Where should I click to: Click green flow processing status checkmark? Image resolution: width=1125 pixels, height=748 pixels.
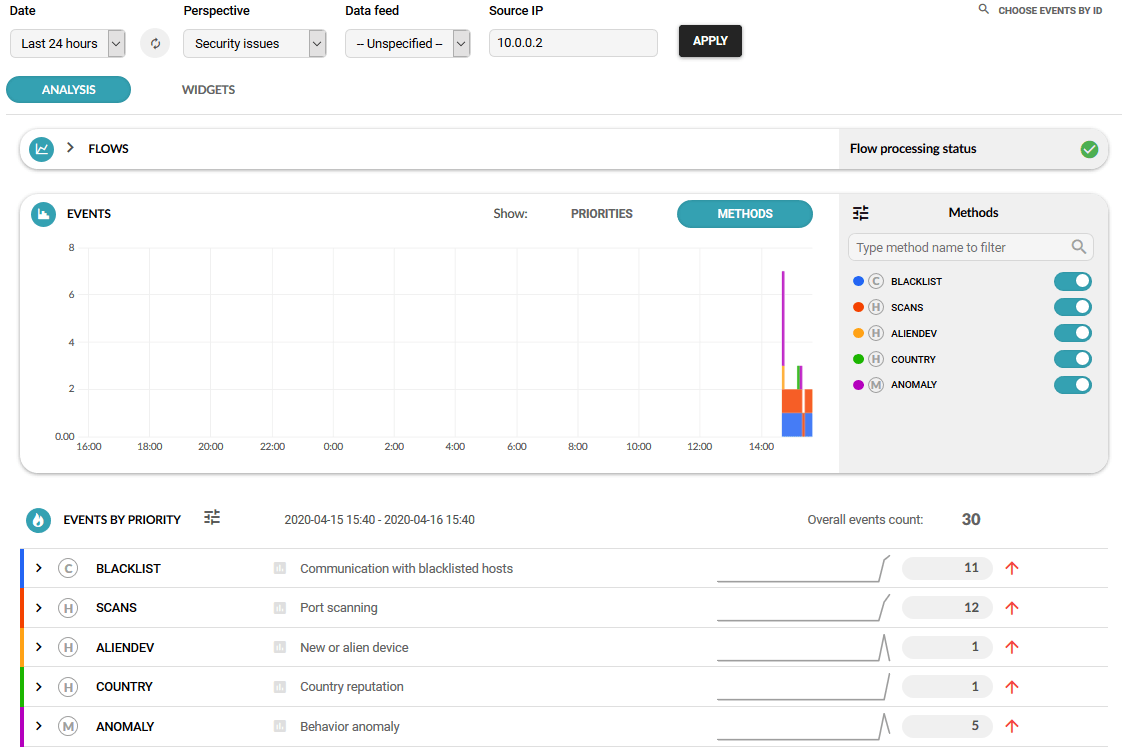tap(1090, 149)
